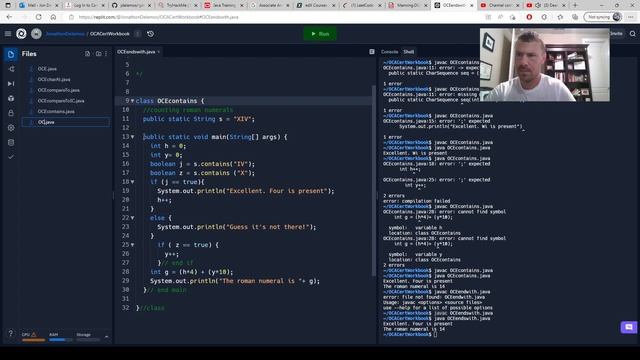Image resolution: width=640 pixels, height=360 pixels.
Task: Open the repl name dropdown beside OCACertWorkbook
Action: click(138, 34)
